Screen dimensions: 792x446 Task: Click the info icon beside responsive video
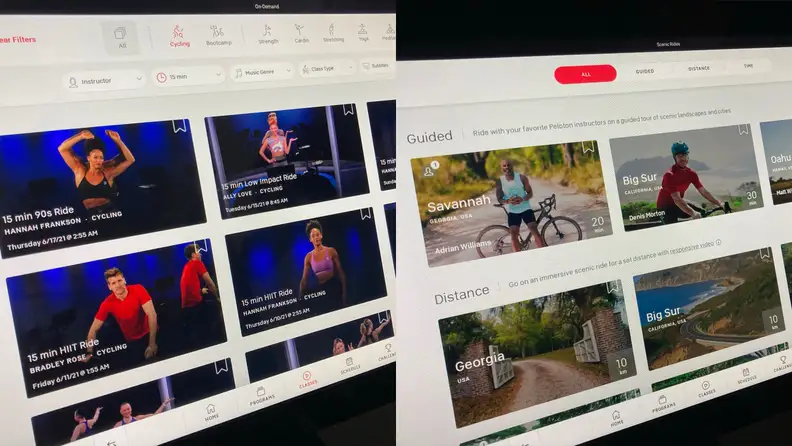[718, 242]
